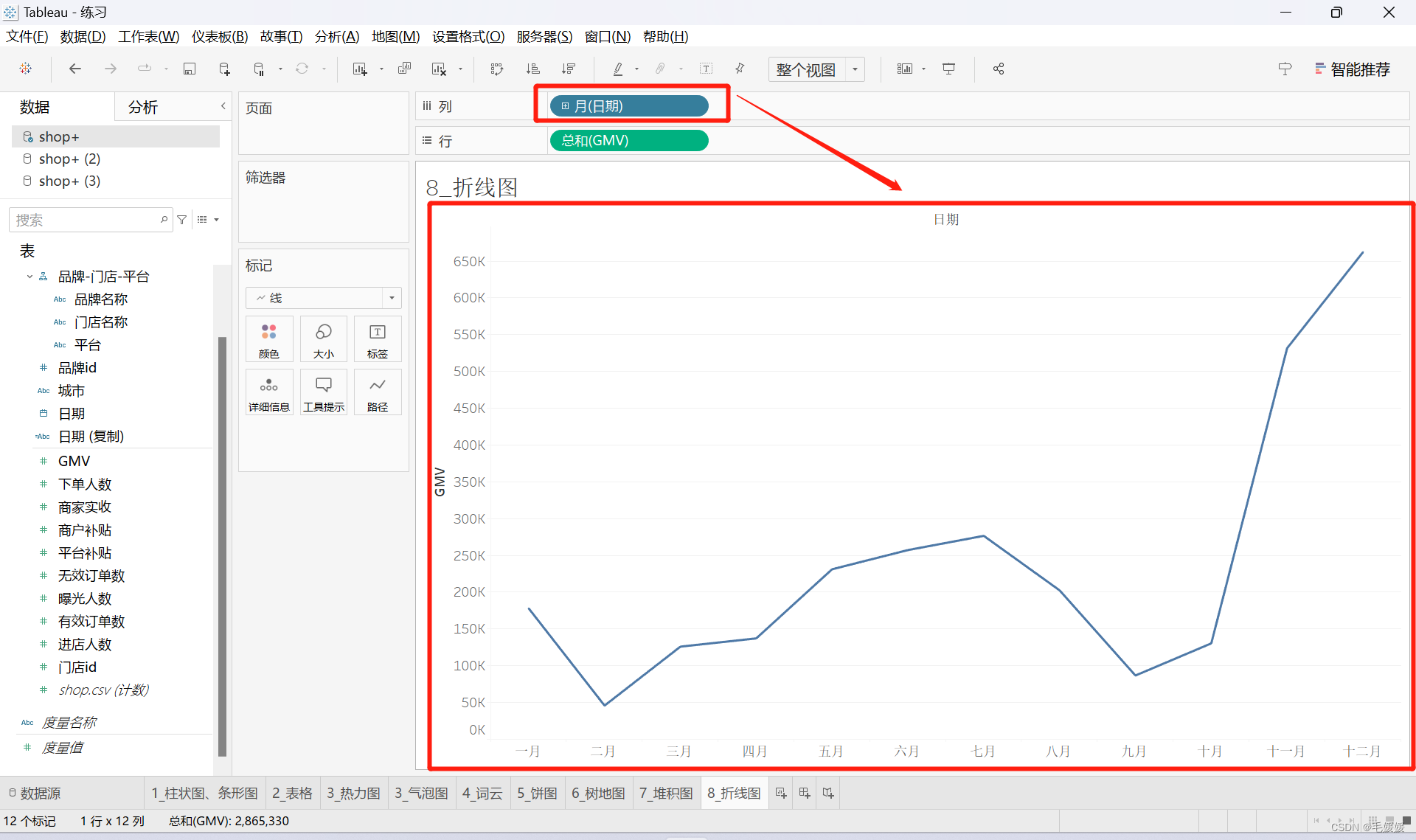Click the save workbook icon
Viewport: 1416px width, 840px height.
190,69
